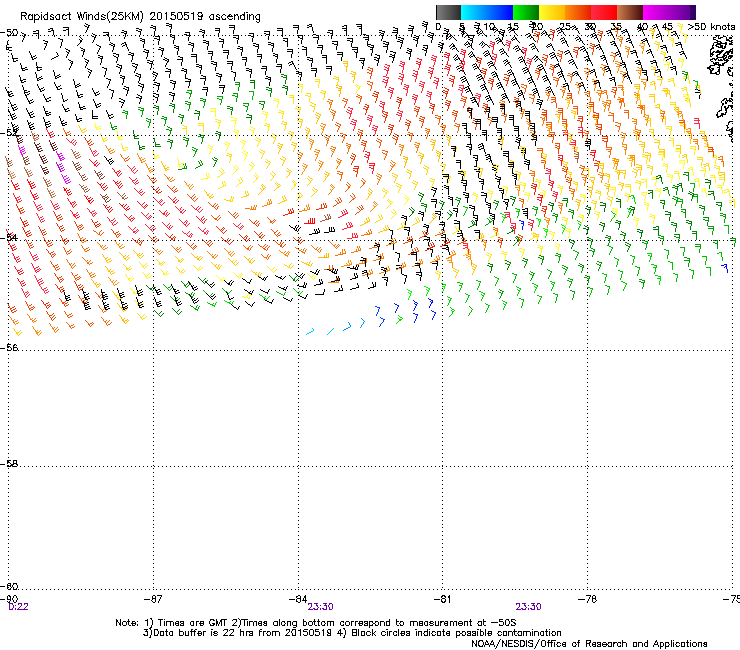Click the '-81' longitude label
This screenshot has height=650, width=740.
(x=442, y=599)
